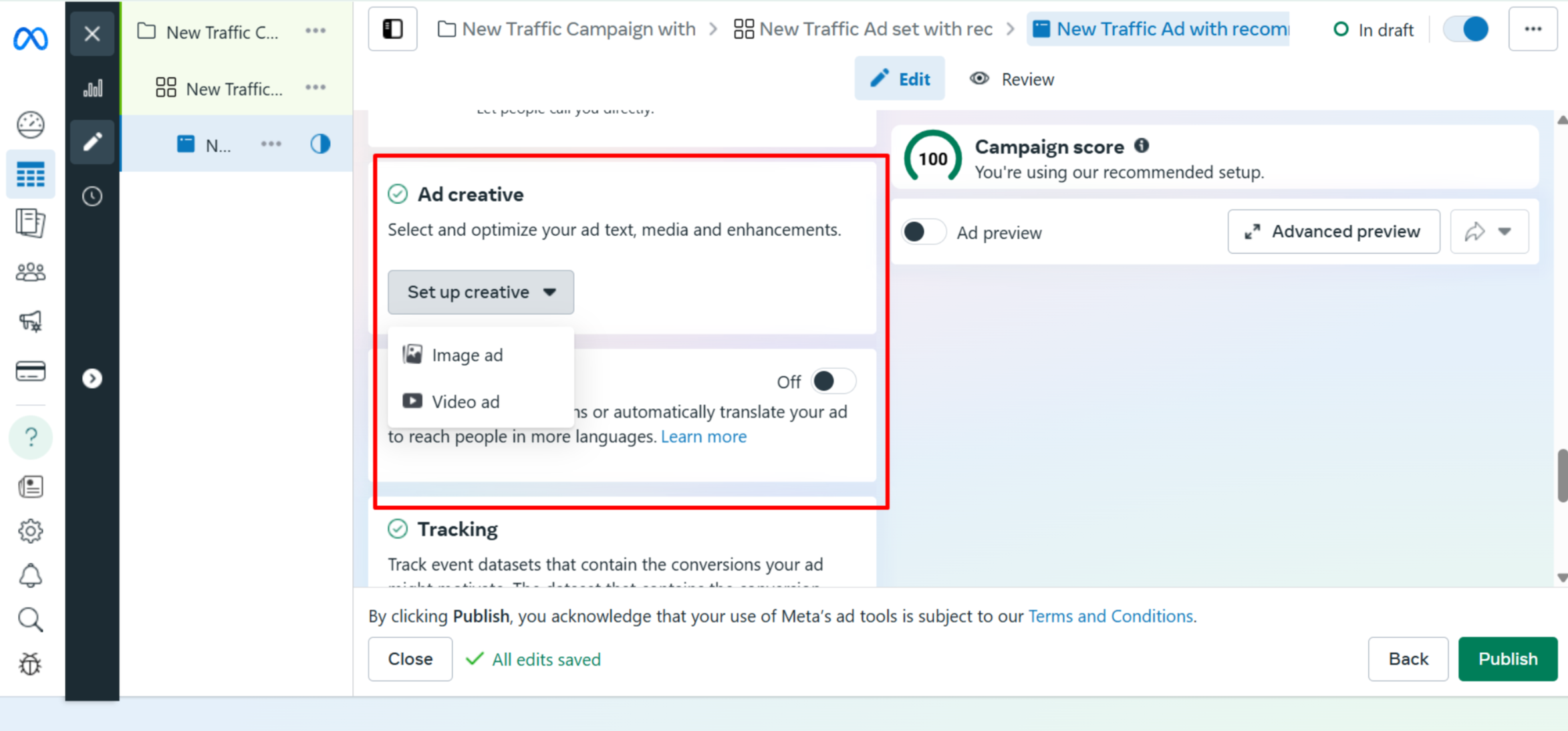Click the green Publish button
The image size is (1568, 731).
pos(1507,659)
